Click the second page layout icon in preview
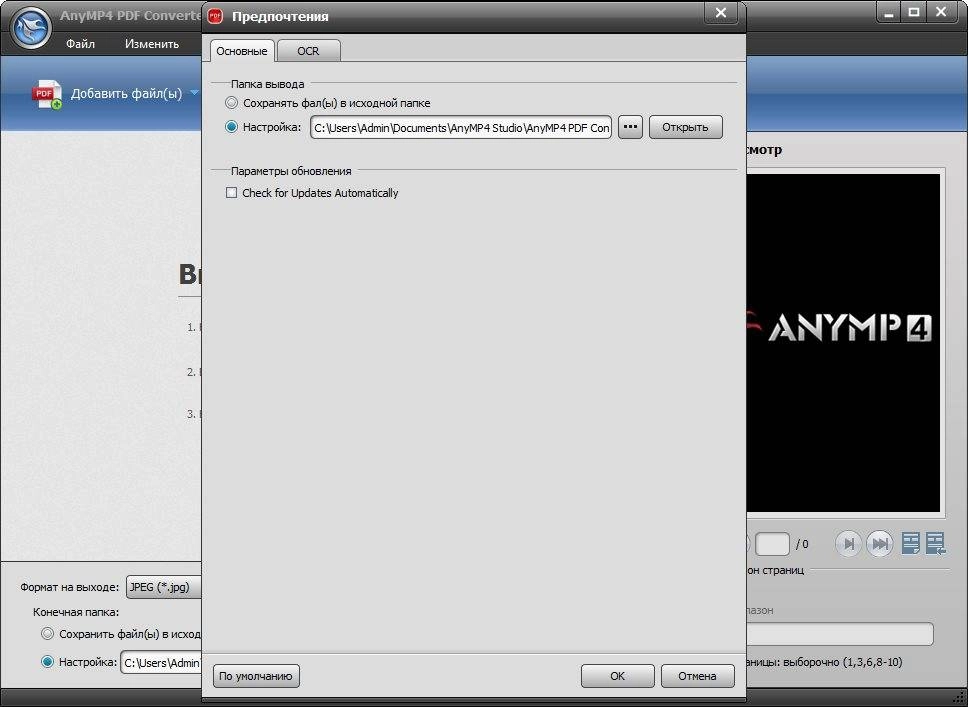Image resolution: width=968 pixels, height=707 pixels. pos(935,543)
